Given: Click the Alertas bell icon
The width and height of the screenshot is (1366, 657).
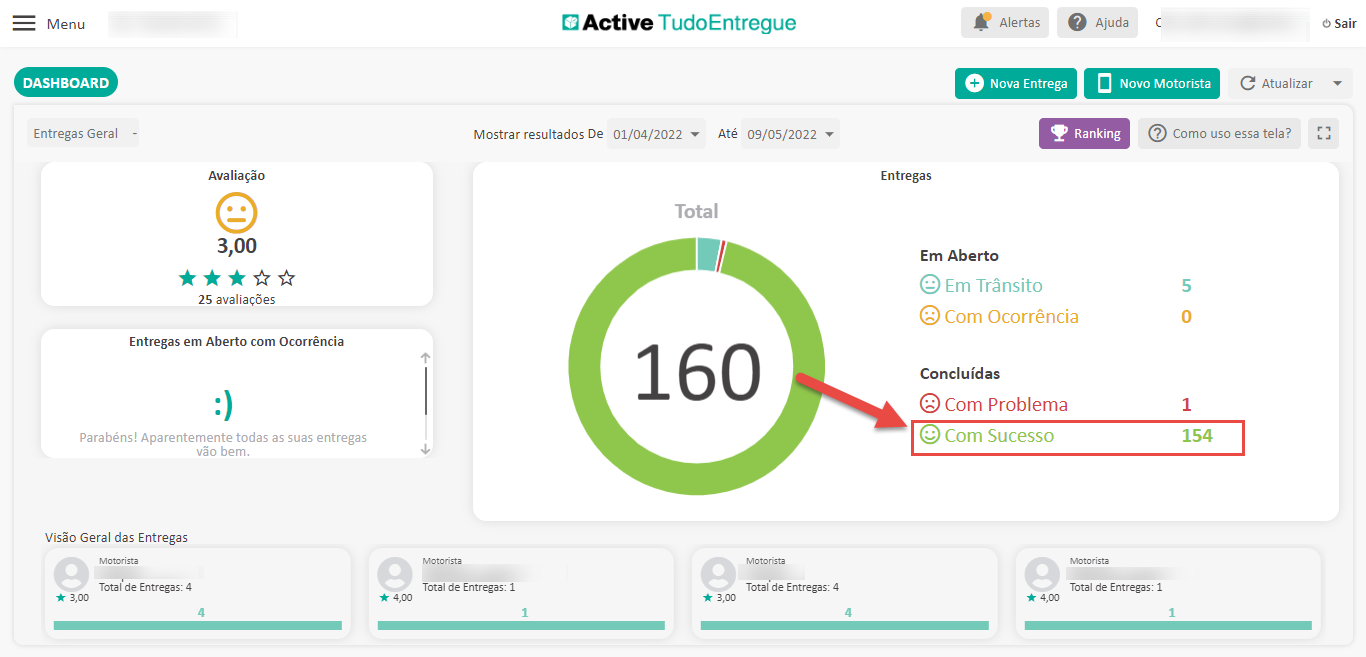Looking at the screenshot, I should pyautogui.click(x=983, y=22).
